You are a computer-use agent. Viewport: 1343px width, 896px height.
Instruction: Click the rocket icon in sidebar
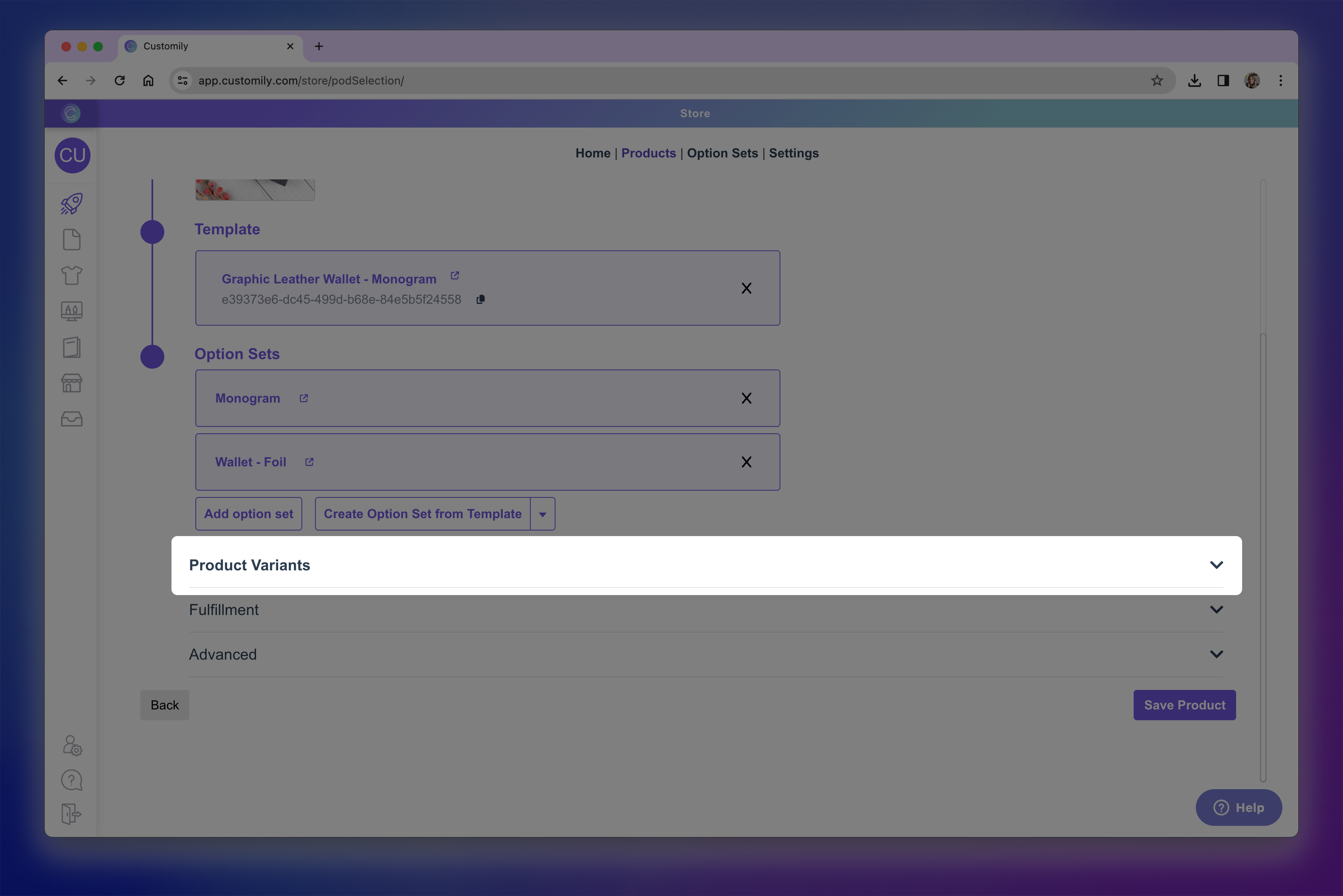pos(71,204)
